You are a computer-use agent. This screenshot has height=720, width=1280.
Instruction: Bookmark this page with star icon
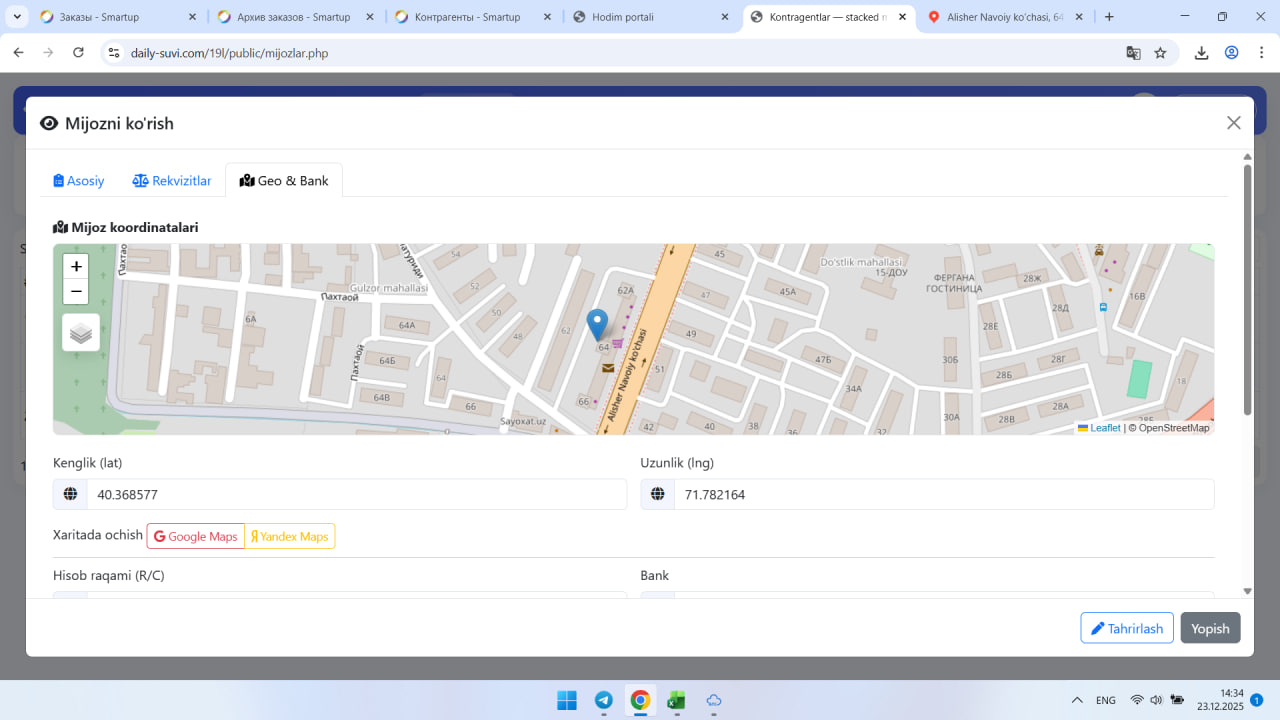[1160, 53]
